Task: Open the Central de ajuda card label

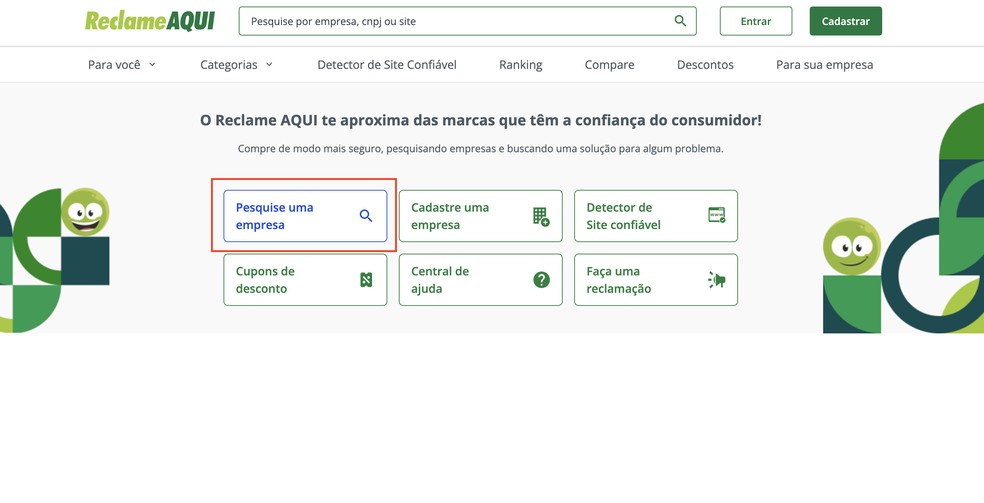Action: 440,280
